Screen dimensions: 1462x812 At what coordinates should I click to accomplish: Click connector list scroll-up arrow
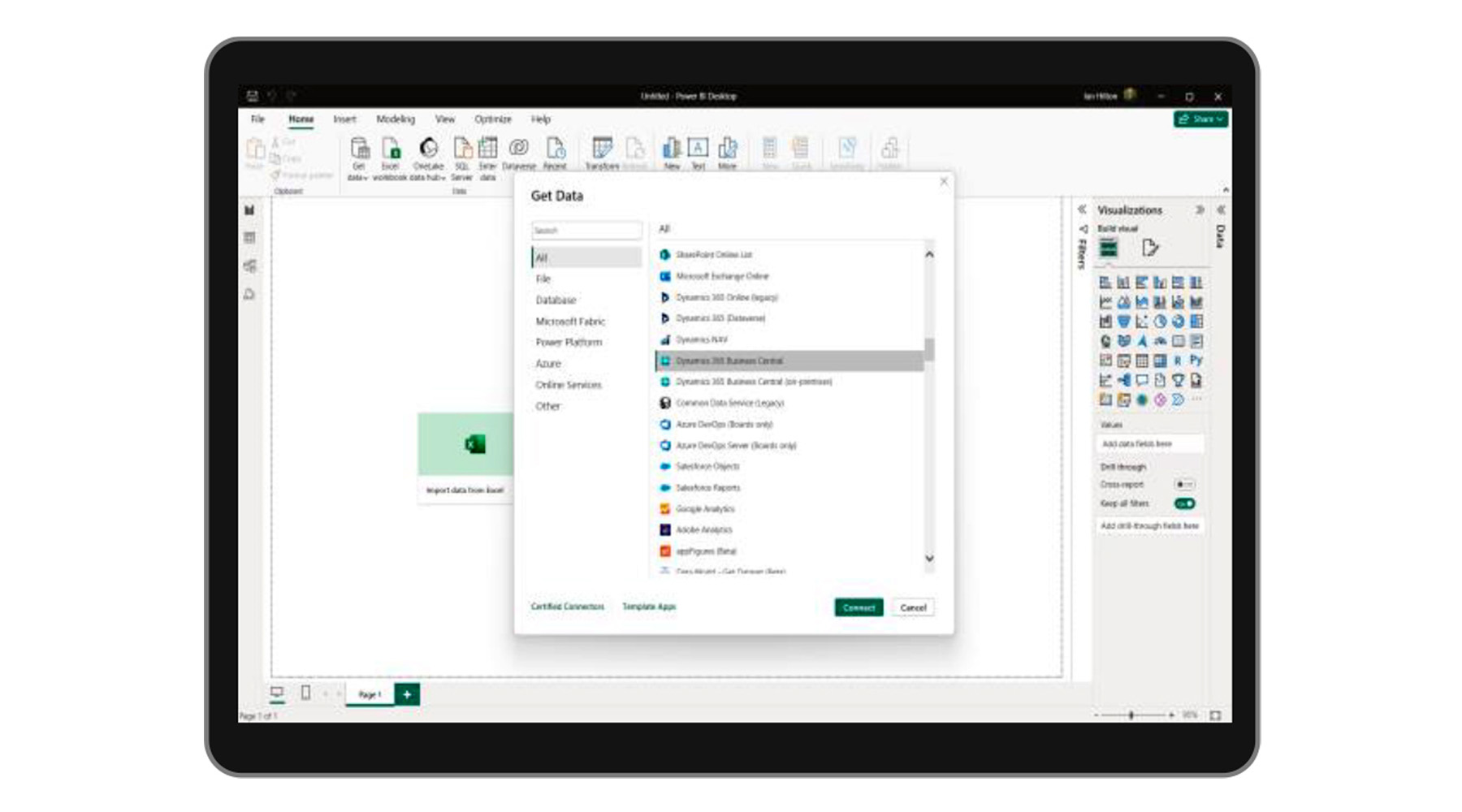[929, 255]
